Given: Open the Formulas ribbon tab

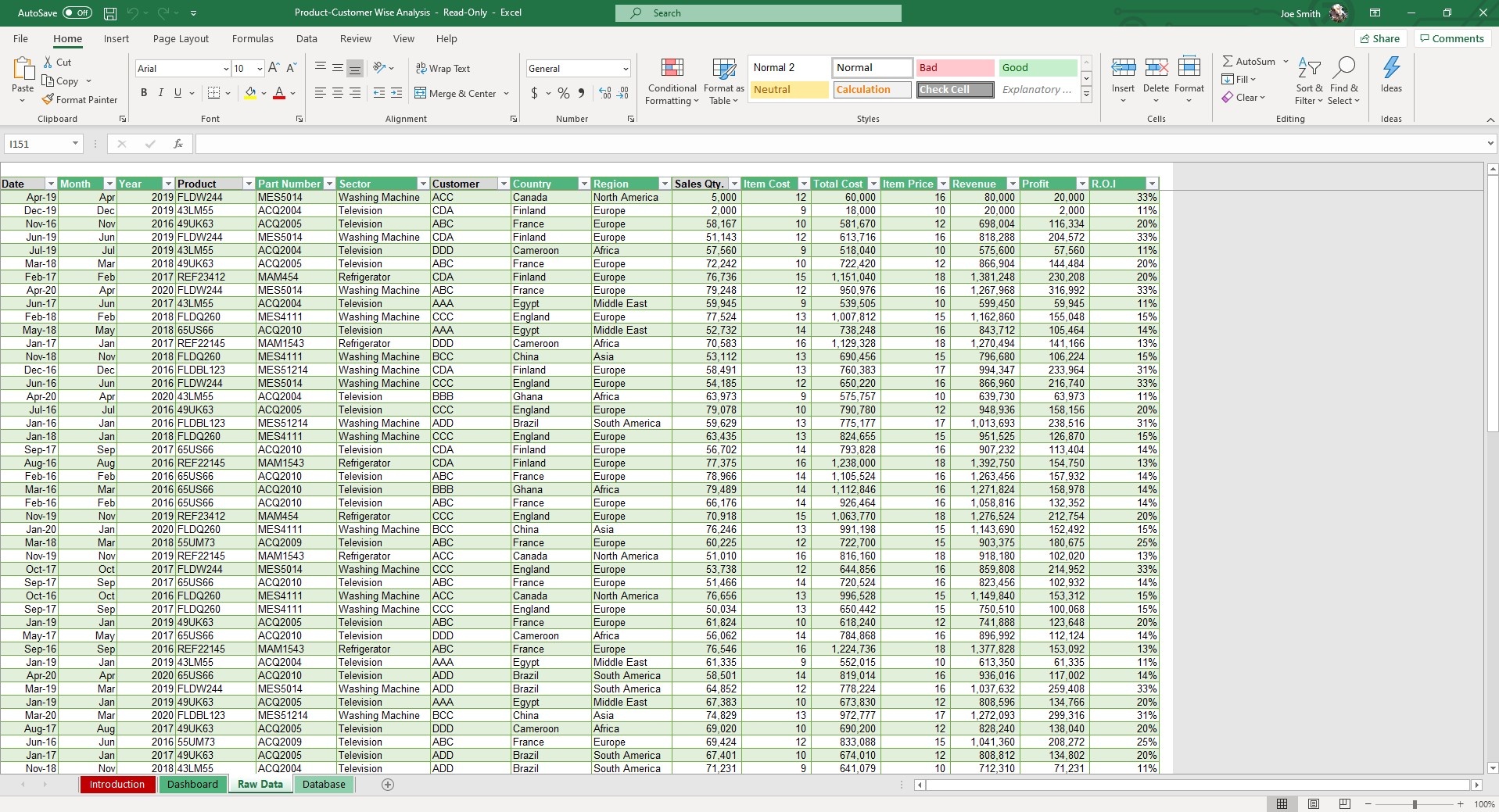Looking at the screenshot, I should 252,38.
